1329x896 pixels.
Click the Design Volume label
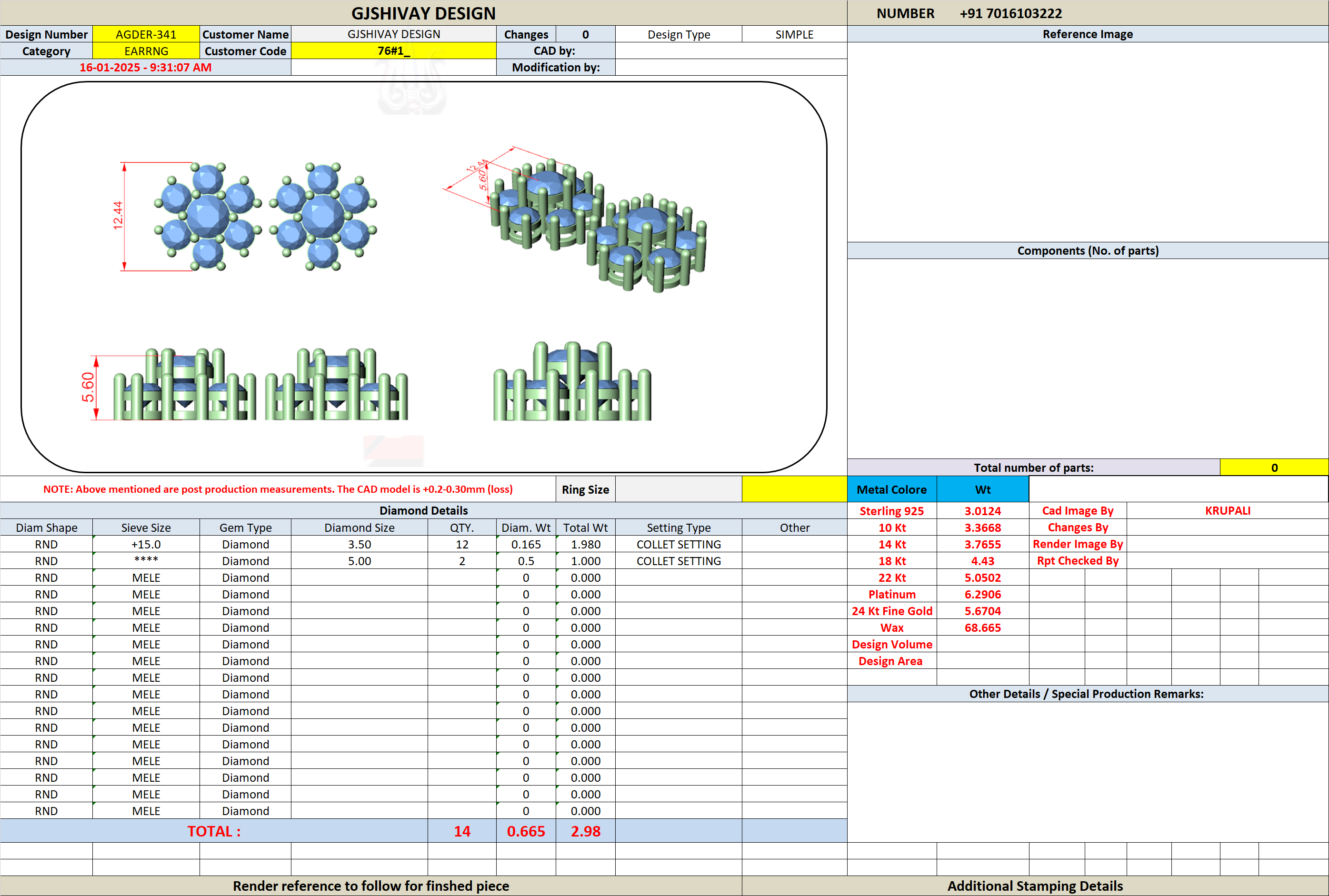(891, 644)
